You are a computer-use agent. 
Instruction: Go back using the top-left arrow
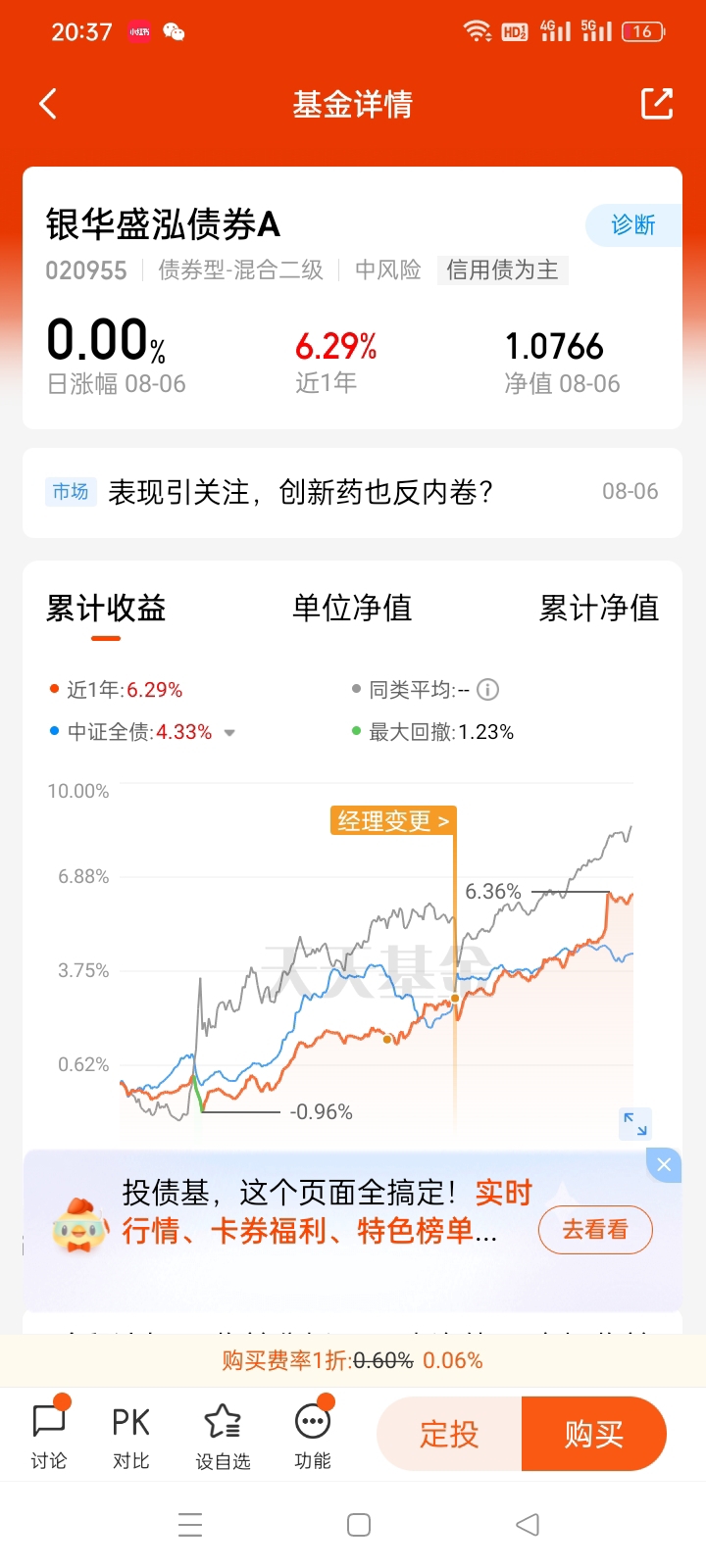point(48,104)
